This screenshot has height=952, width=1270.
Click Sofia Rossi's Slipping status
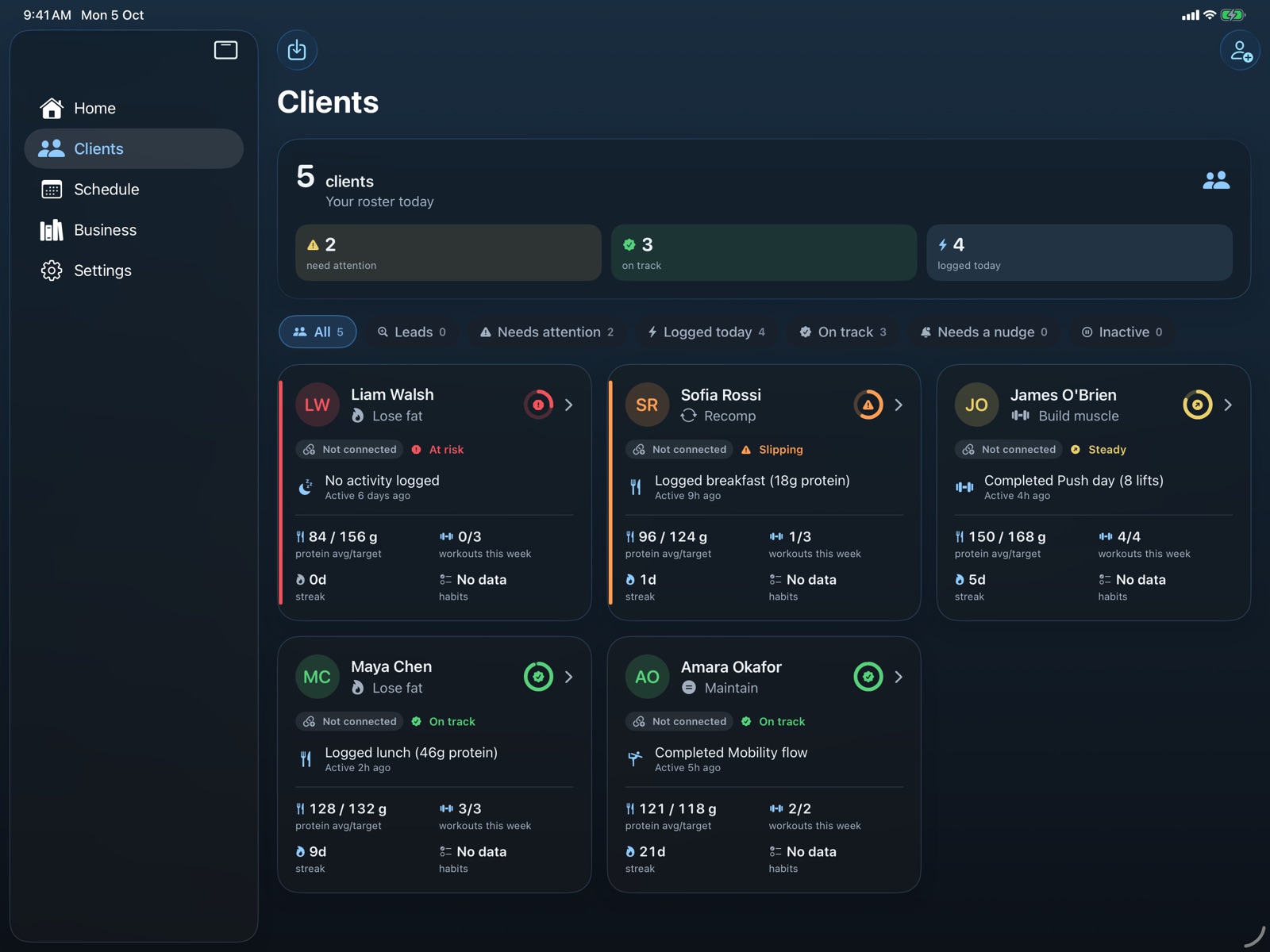tap(772, 449)
